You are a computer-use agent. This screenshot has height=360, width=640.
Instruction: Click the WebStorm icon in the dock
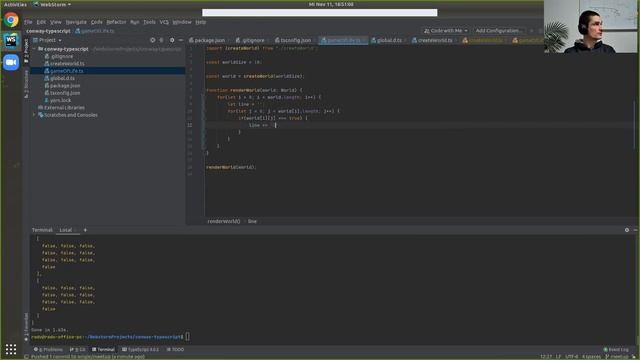point(11,41)
